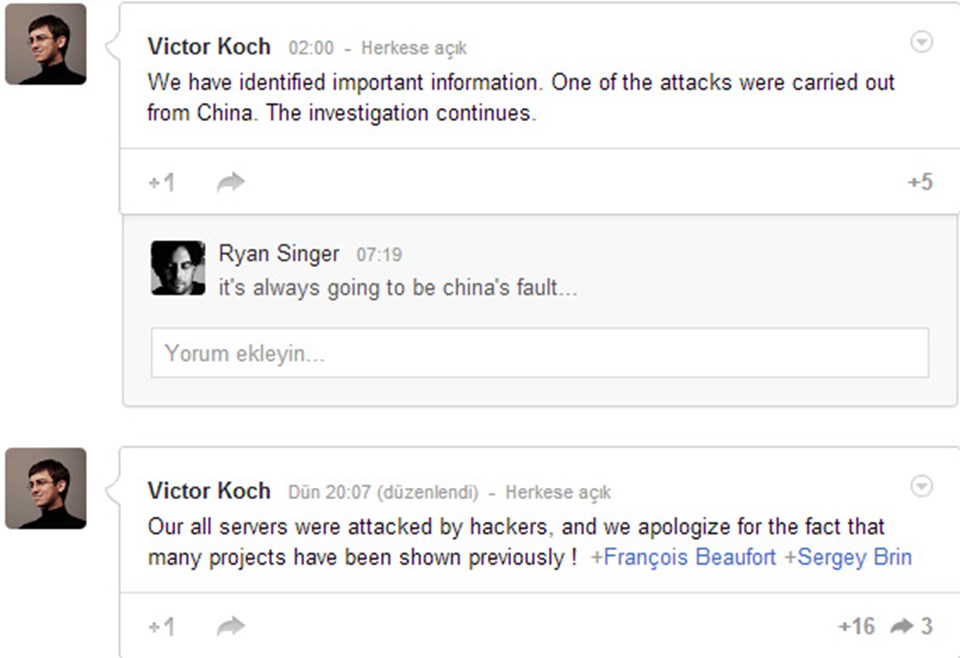960x658 pixels.
Task: Click +1 on the servers attacked post
Action: tap(162, 626)
